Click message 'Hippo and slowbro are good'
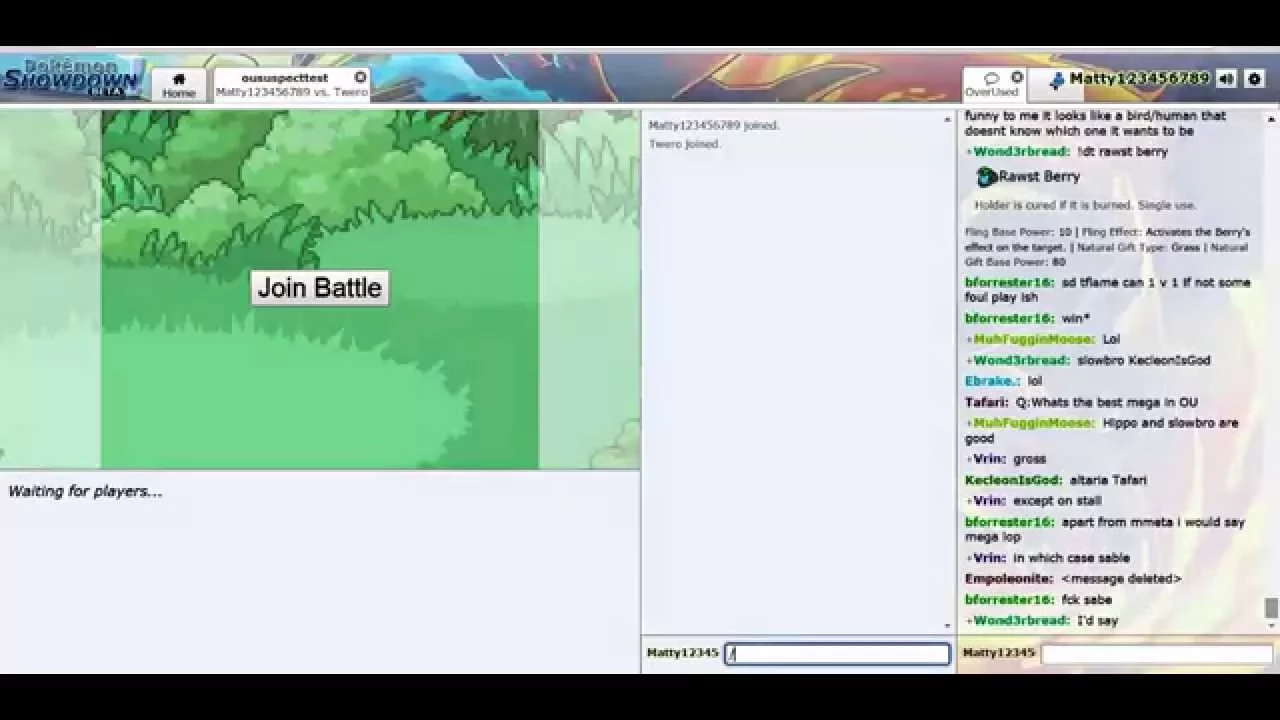 (x=1101, y=431)
